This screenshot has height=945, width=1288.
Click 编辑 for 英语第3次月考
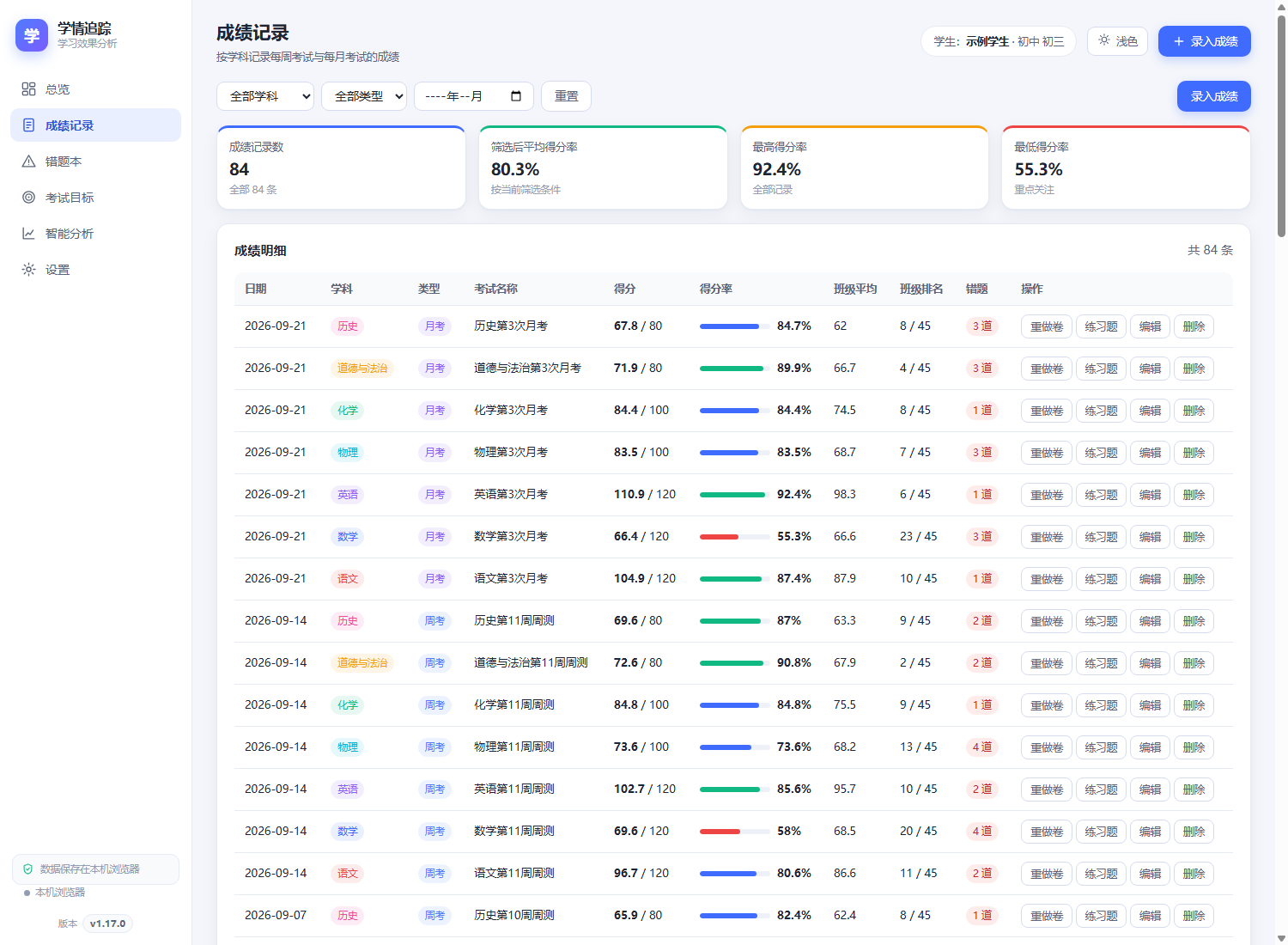(x=1150, y=495)
